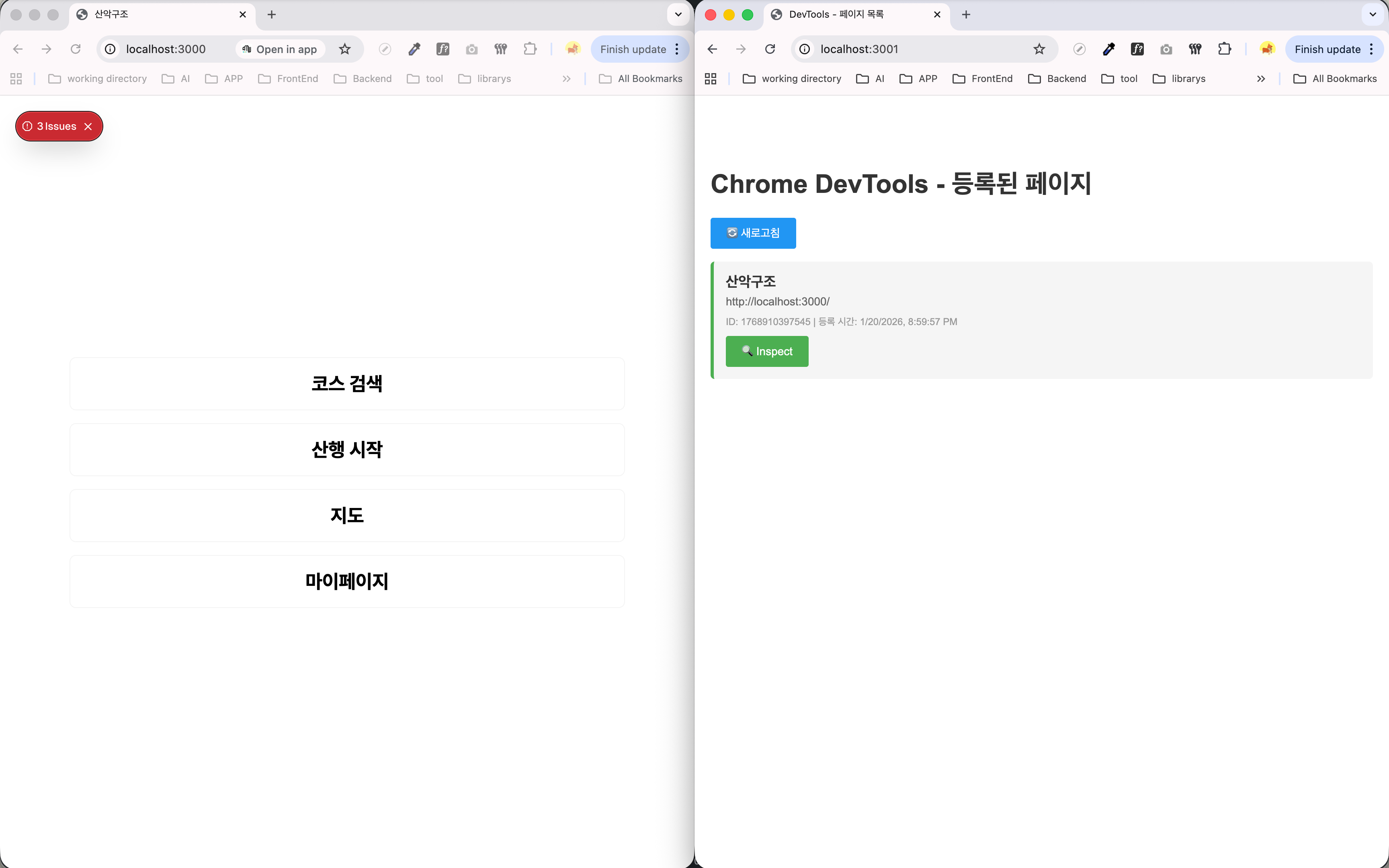Viewport: 1389px width, 868px height.
Task: Click the green Inspect button
Action: [767, 351]
